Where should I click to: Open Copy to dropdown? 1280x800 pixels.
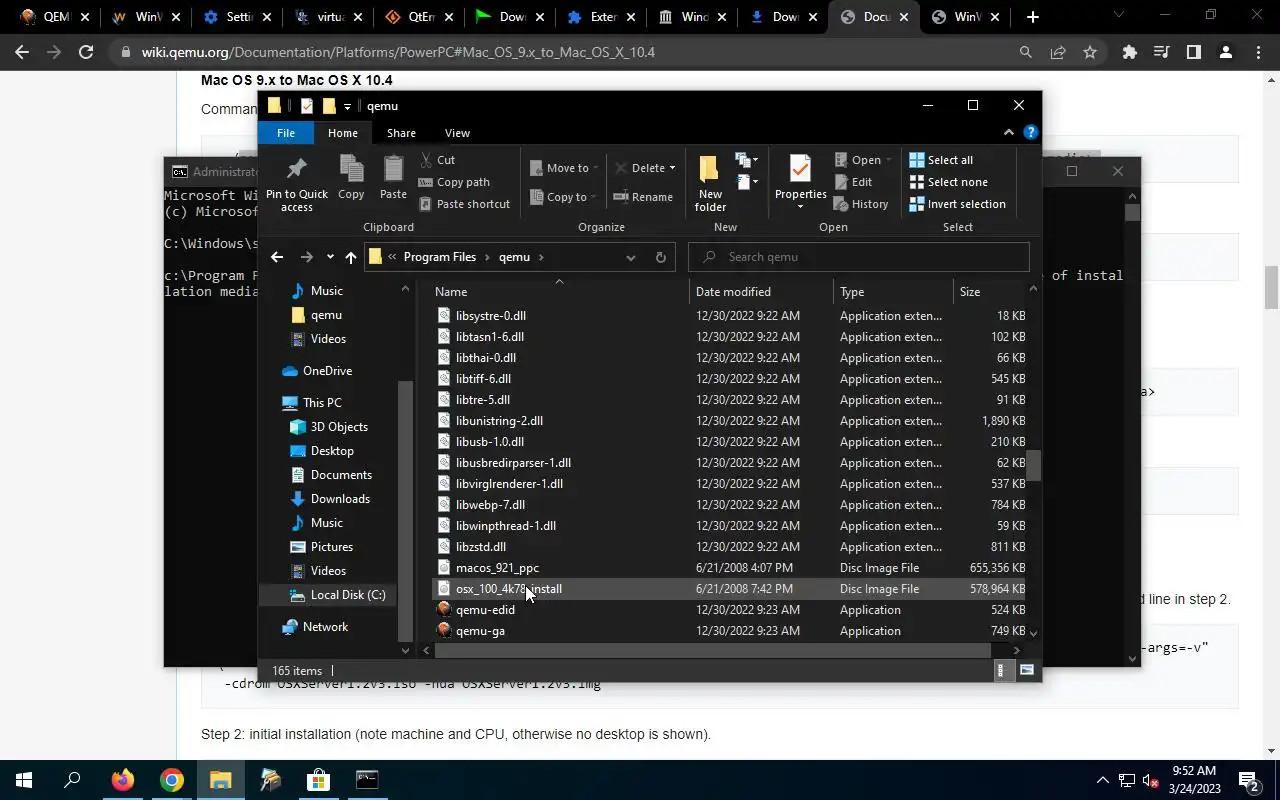(564, 197)
